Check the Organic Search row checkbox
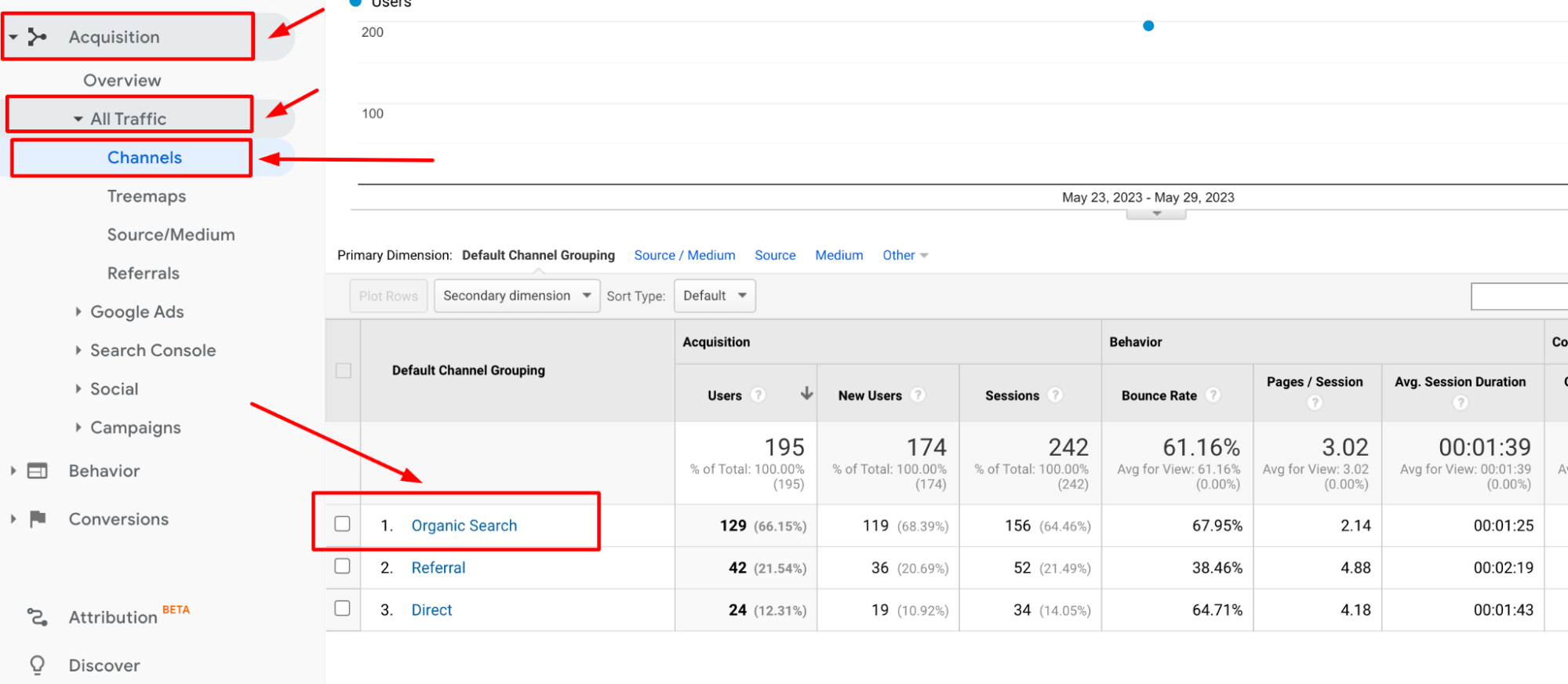 pyautogui.click(x=343, y=523)
